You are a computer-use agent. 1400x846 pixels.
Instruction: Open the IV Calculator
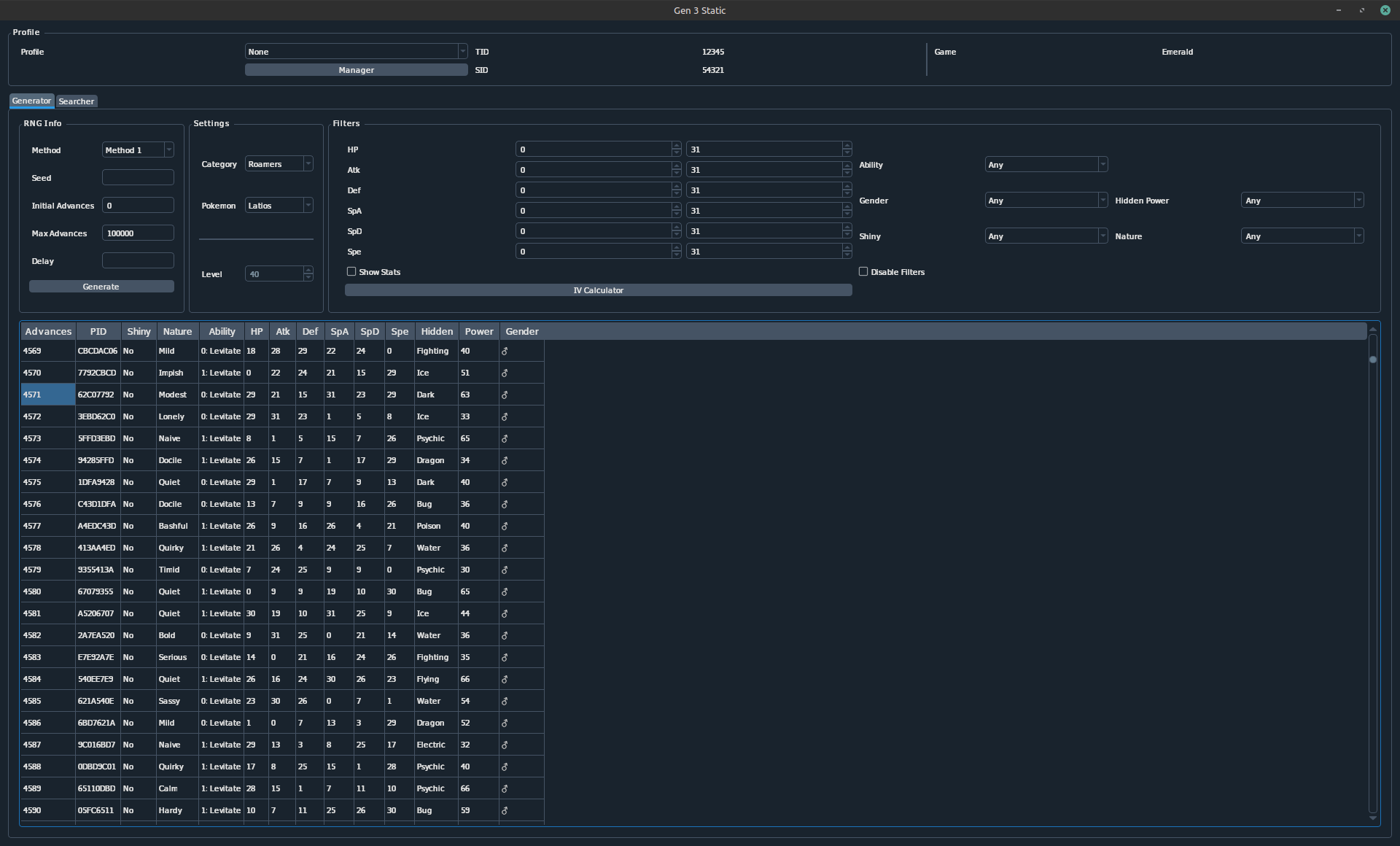(x=598, y=290)
